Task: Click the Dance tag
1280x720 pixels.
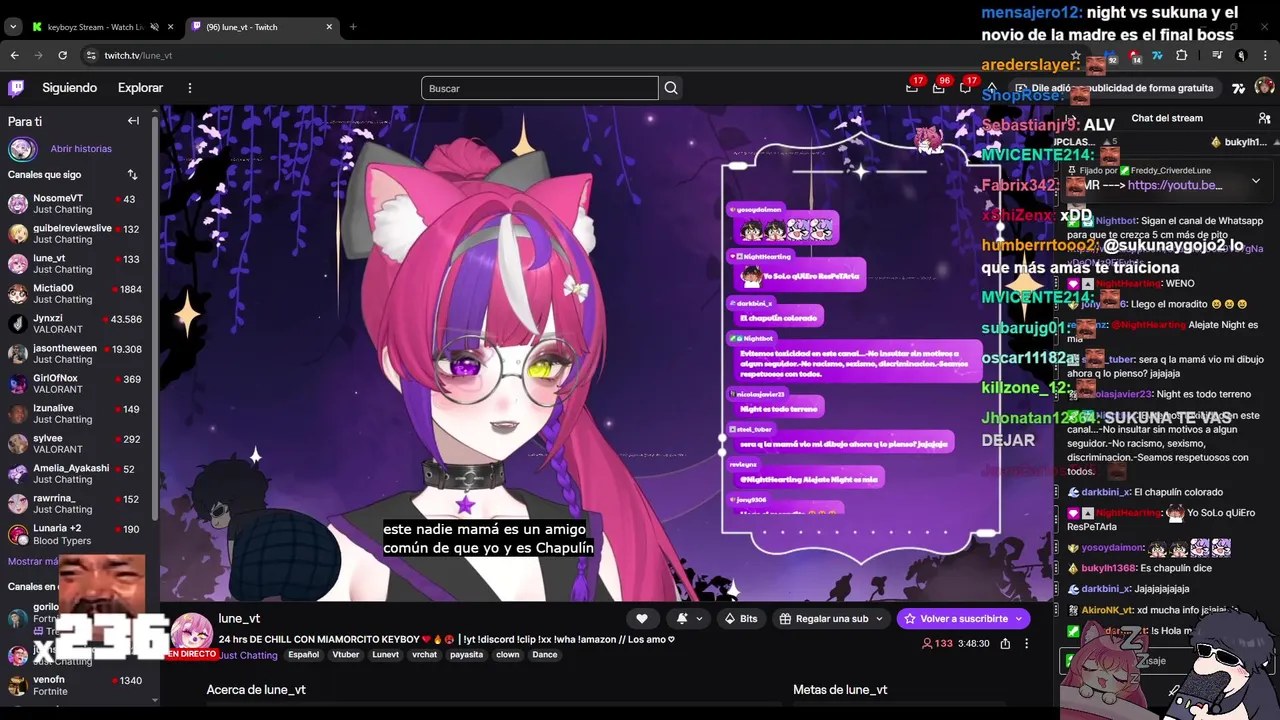Action: click(x=545, y=655)
